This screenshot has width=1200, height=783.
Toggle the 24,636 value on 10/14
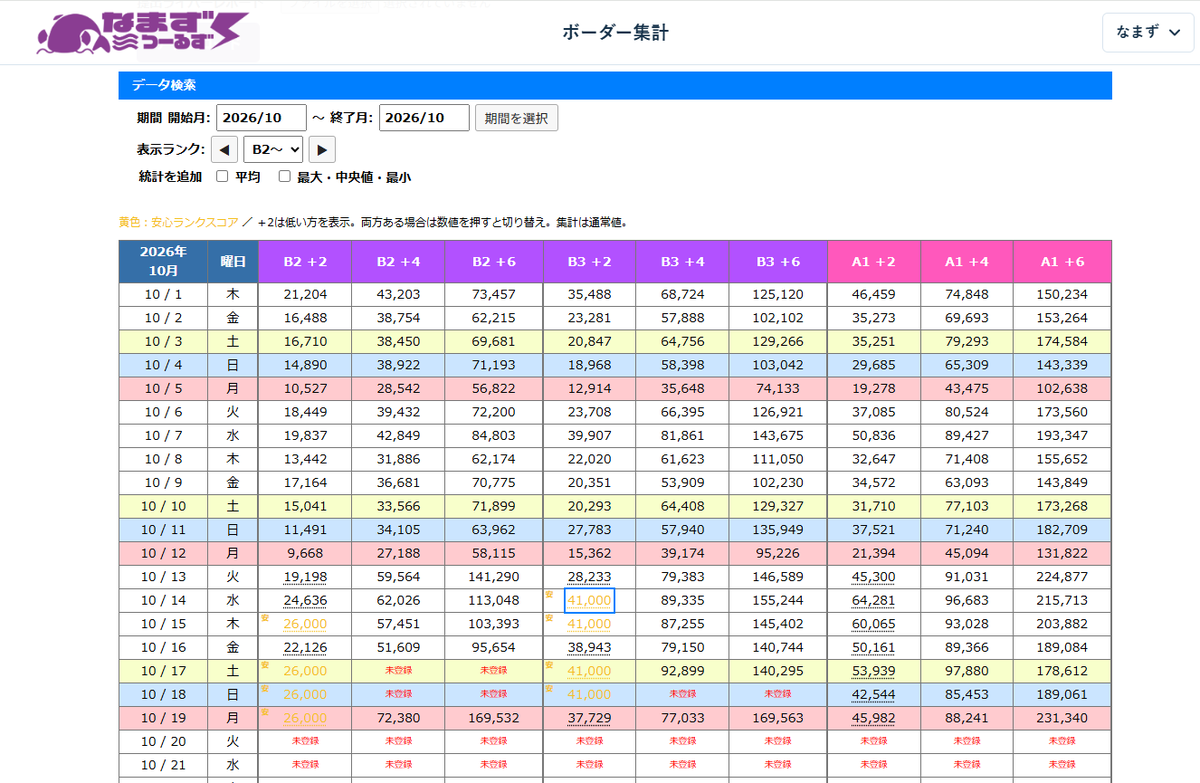[x=305, y=600]
